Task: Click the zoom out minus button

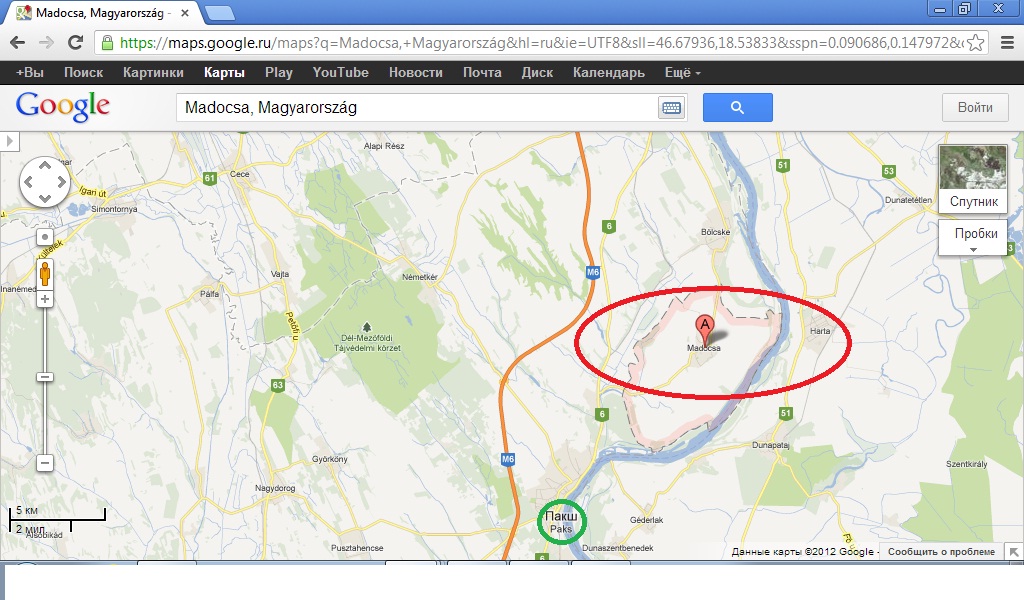Action: click(x=44, y=463)
